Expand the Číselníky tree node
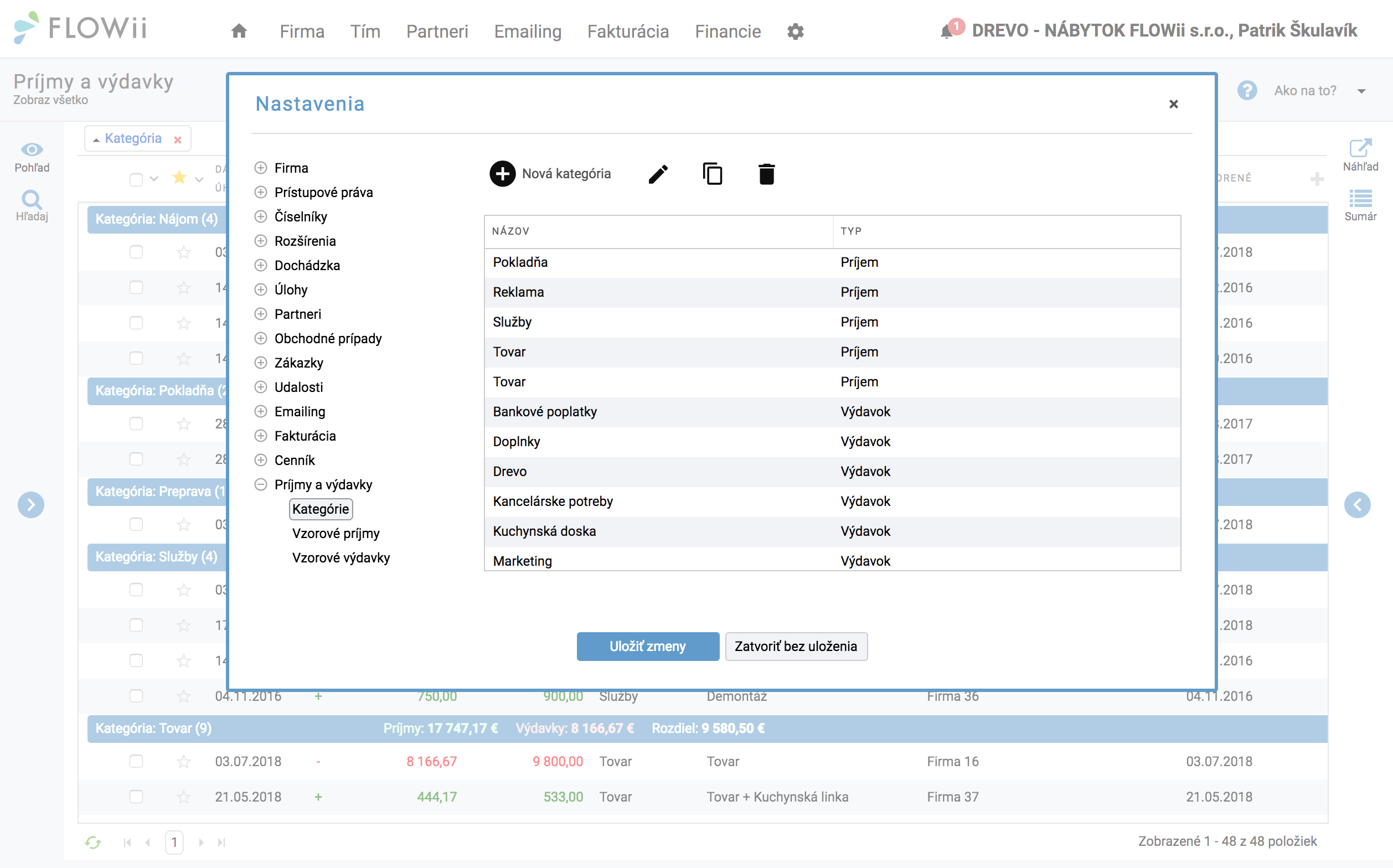1393x868 pixels. 261,216
